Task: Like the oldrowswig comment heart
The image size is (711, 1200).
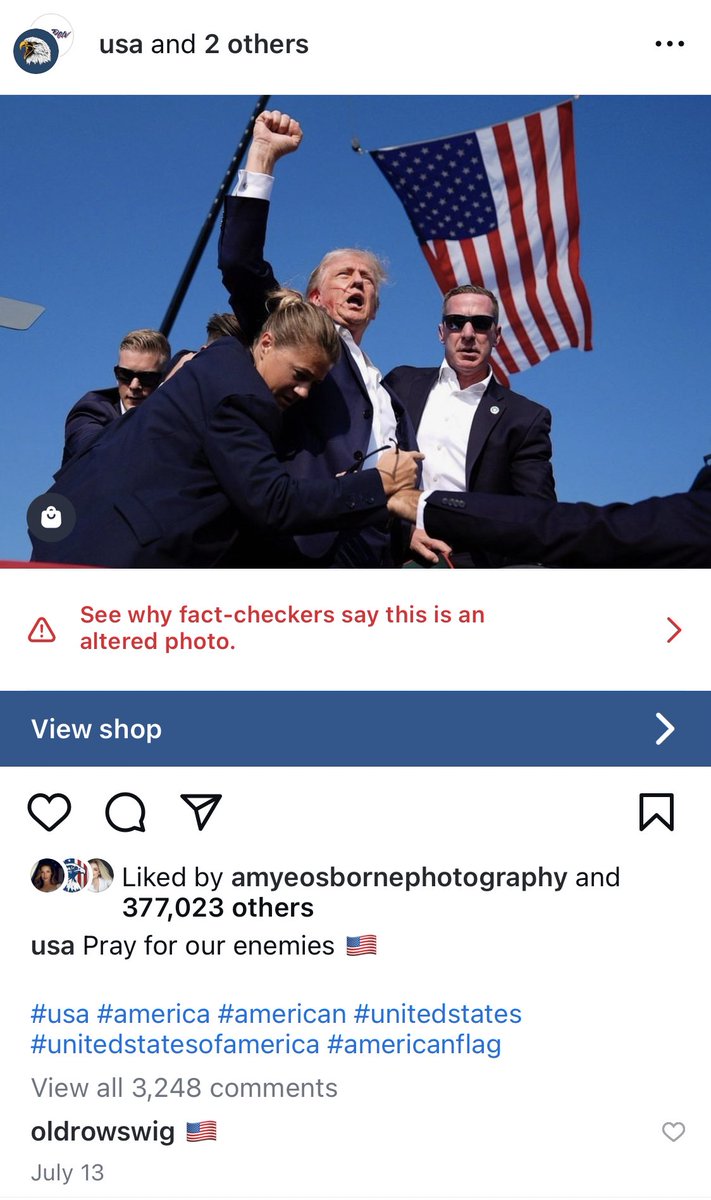Action: (x=674, y=1131)
